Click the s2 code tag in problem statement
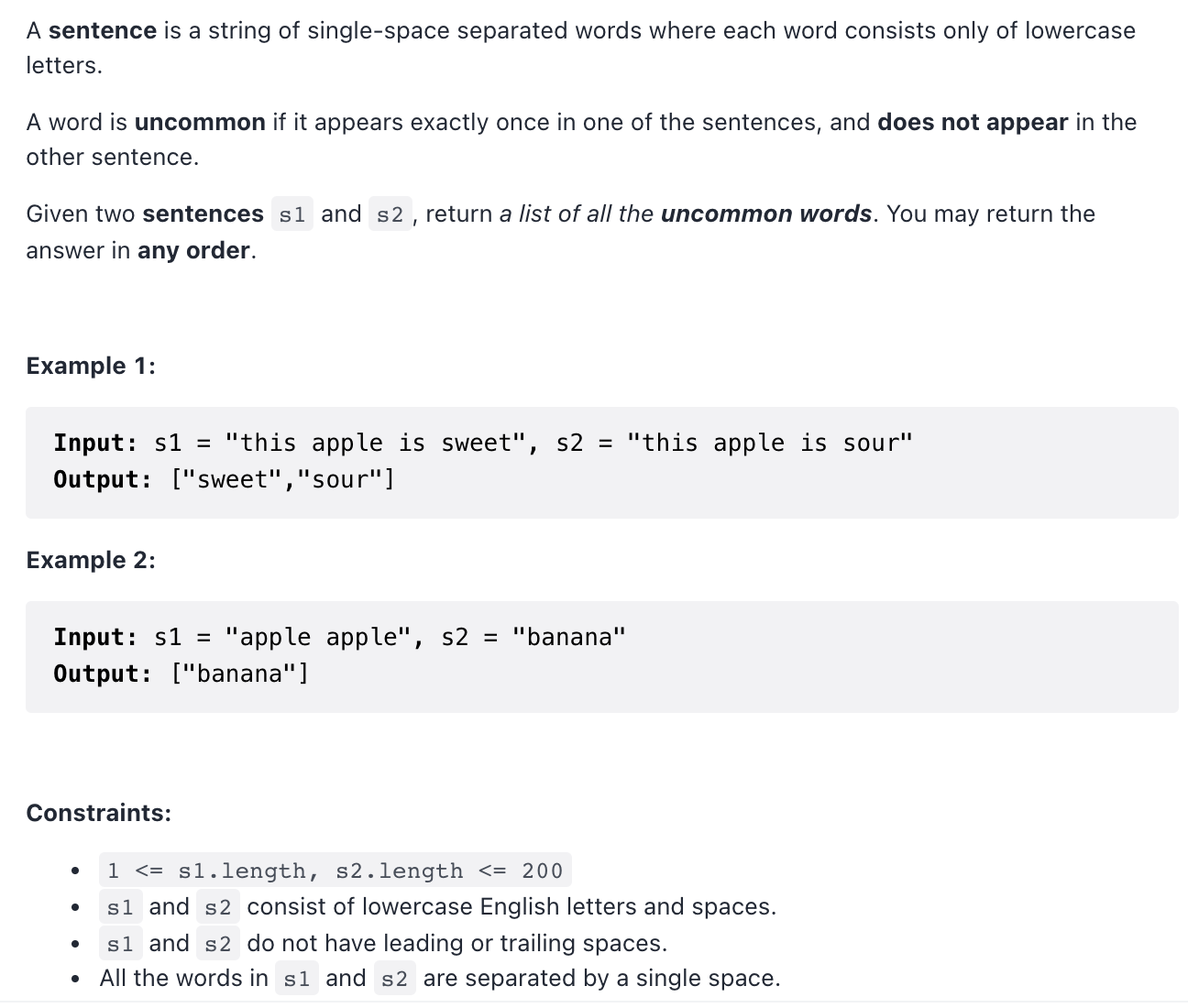 point(390,214)
